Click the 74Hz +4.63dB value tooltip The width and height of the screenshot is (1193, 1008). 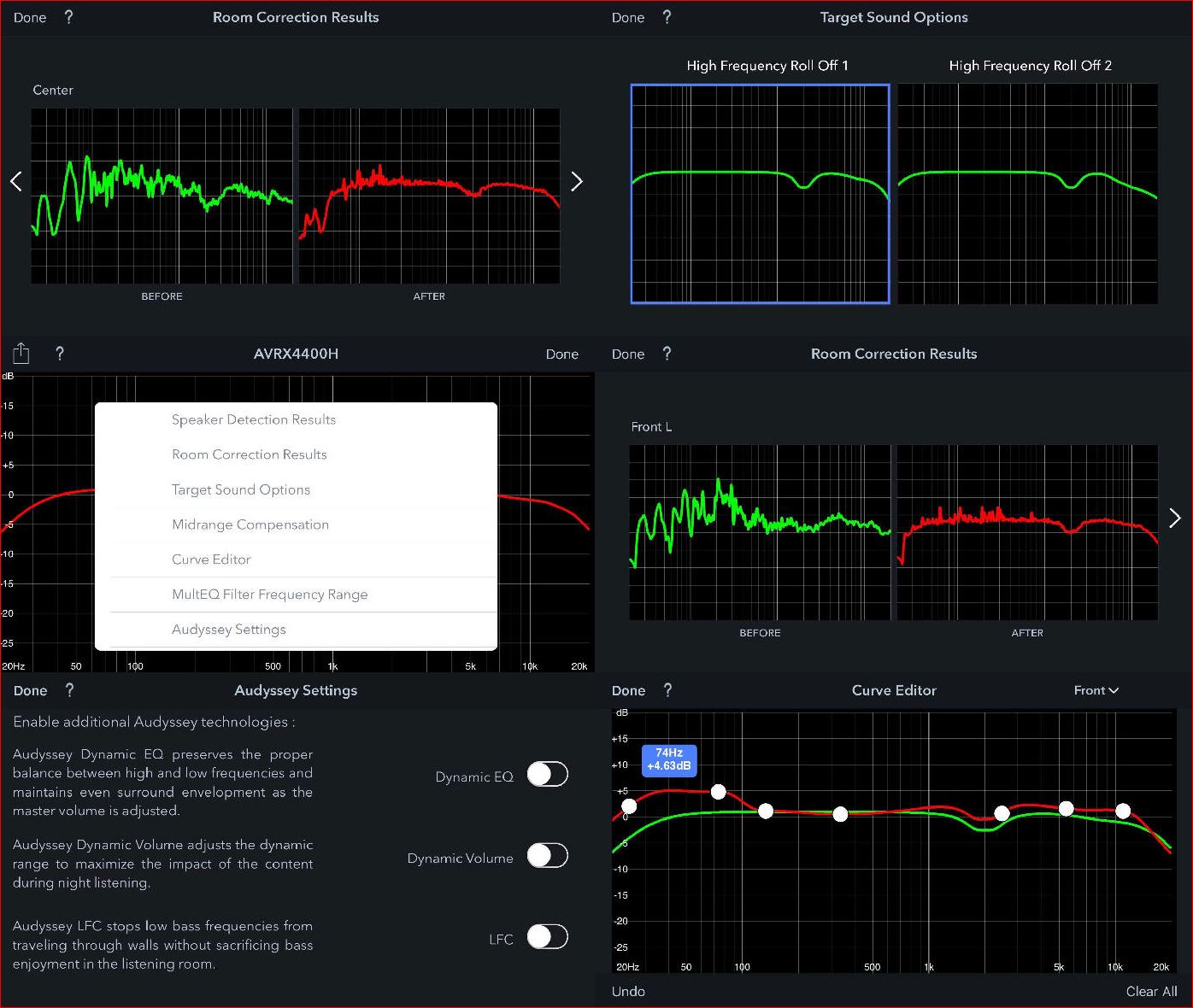pyautogui.click(x=669, y=759)
